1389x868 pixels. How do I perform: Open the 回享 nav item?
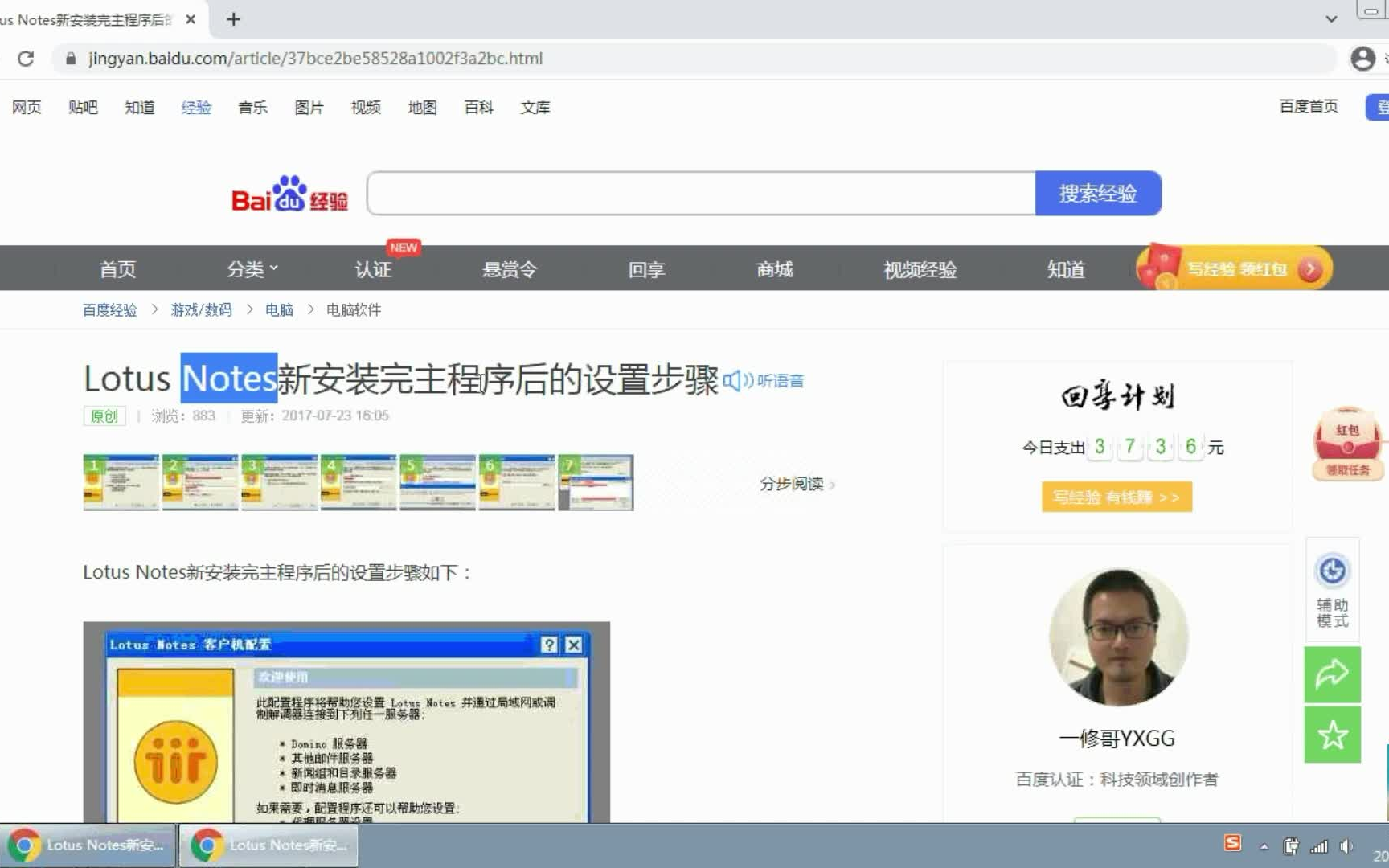click(x=646, y=269)
